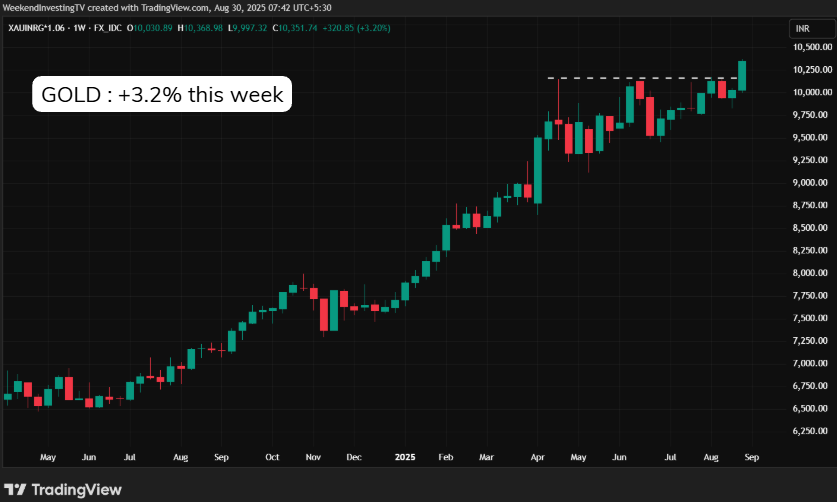
Task: Click the 10,500.00 price axis label
Action: click(812, 47)
